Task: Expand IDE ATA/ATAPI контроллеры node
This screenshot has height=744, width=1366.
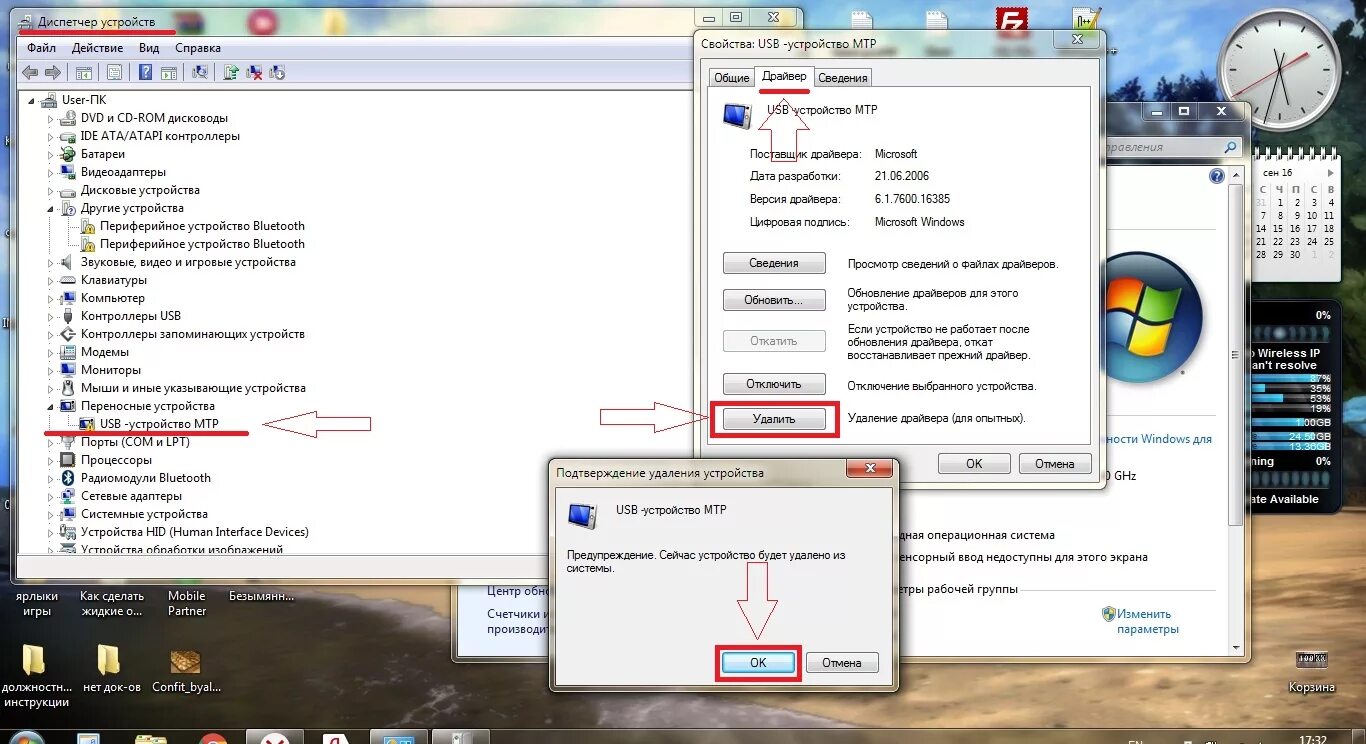Action: pyautogui.click(x=50, y=136)
